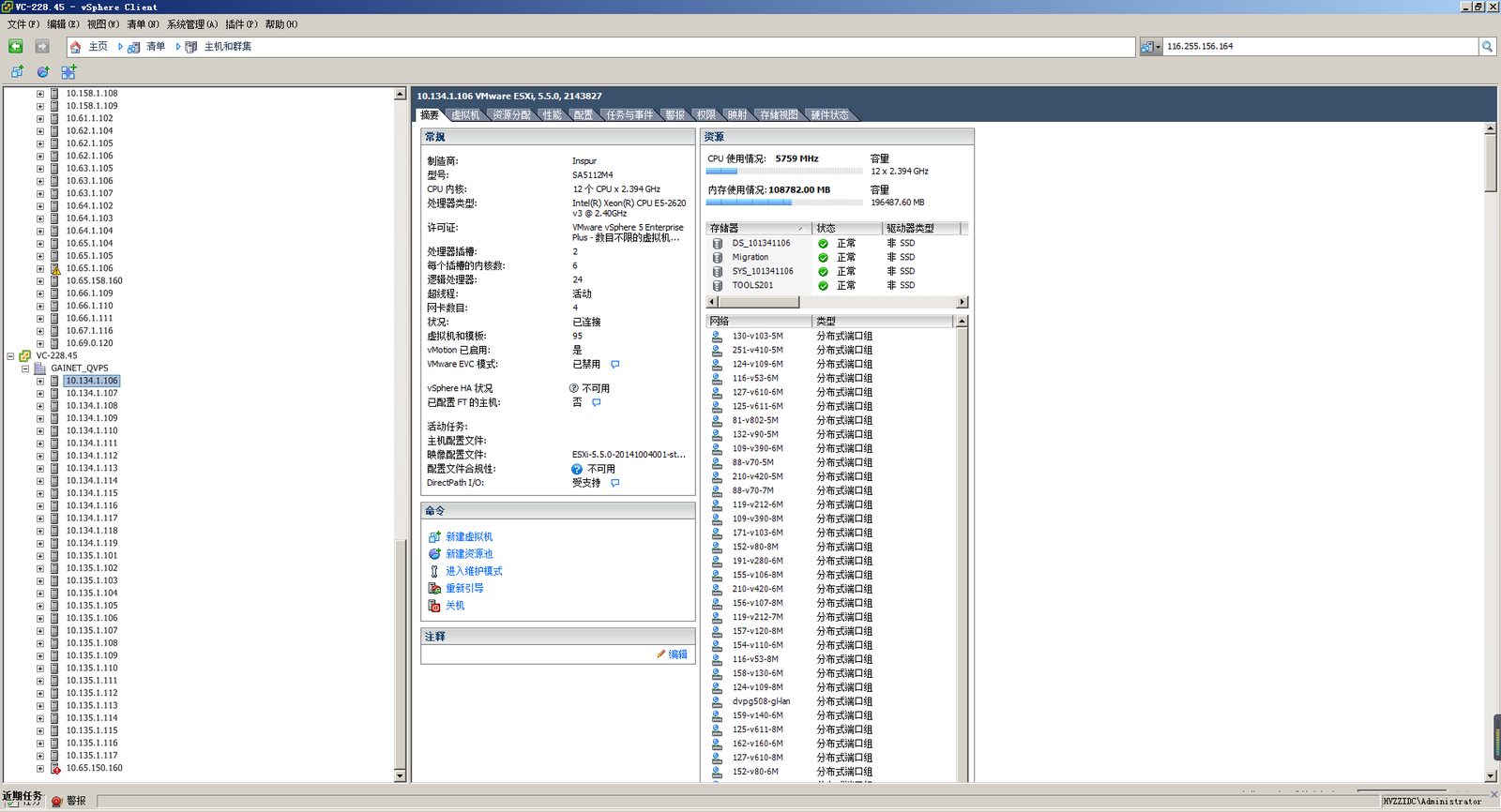Click the 关机 command link

click(455, 606)
